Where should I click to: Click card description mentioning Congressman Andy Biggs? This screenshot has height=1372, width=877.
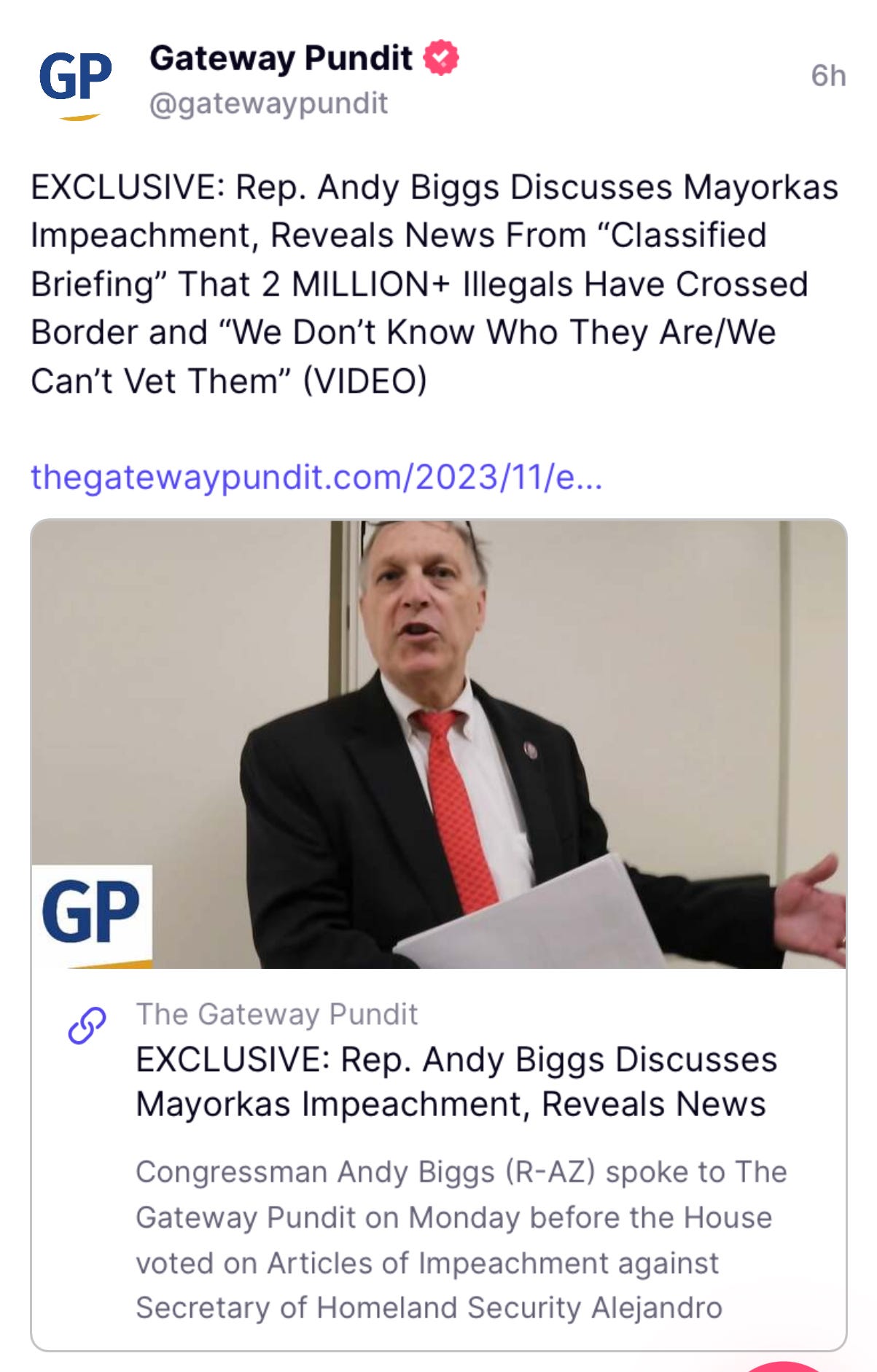click(461, 1240)
